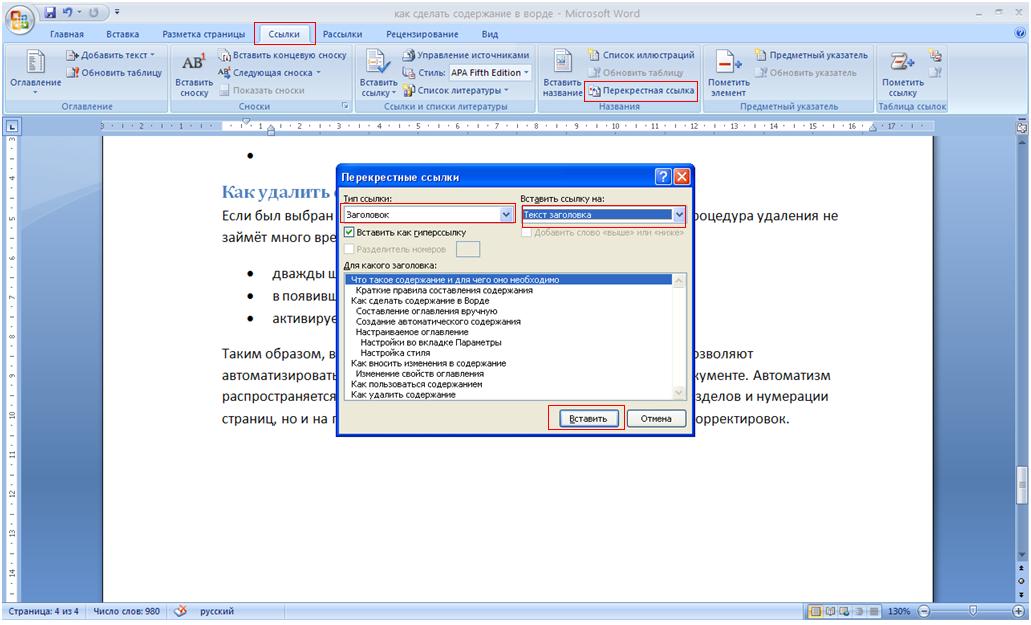Uncheck the Вставить как гиперссылку checkbox
This screenshot has height=625, width=1031.
coord(349,232)
